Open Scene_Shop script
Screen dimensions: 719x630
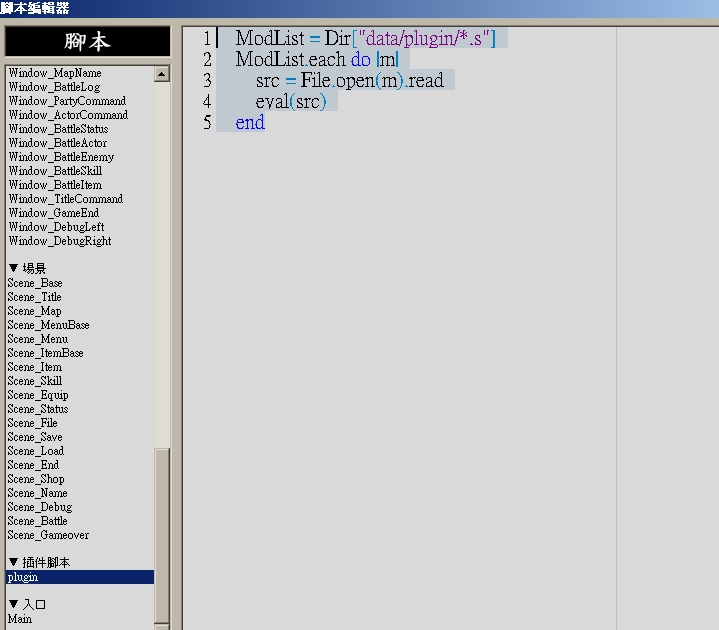(x=36, y=479)
